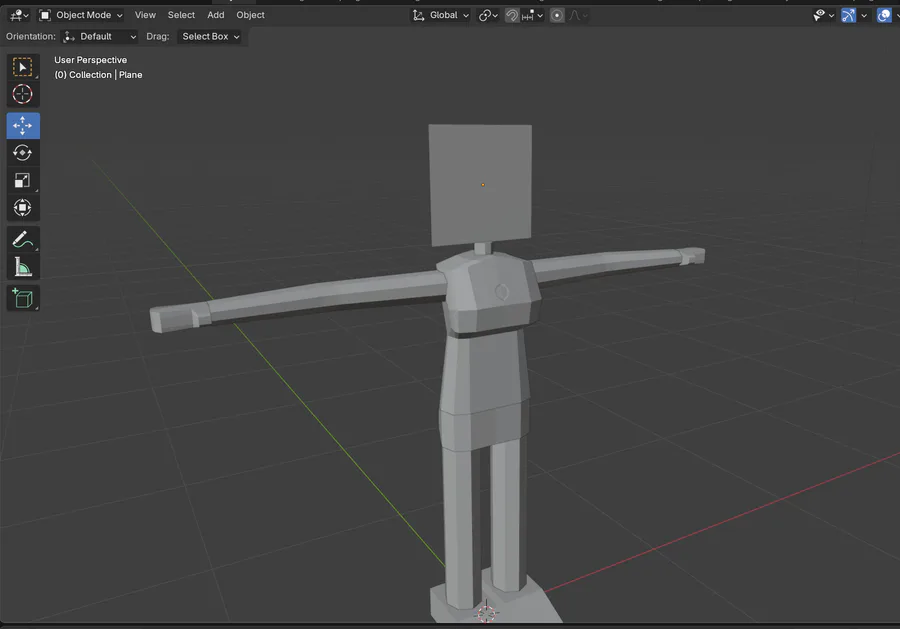Open the Object menu

point(250,15)
